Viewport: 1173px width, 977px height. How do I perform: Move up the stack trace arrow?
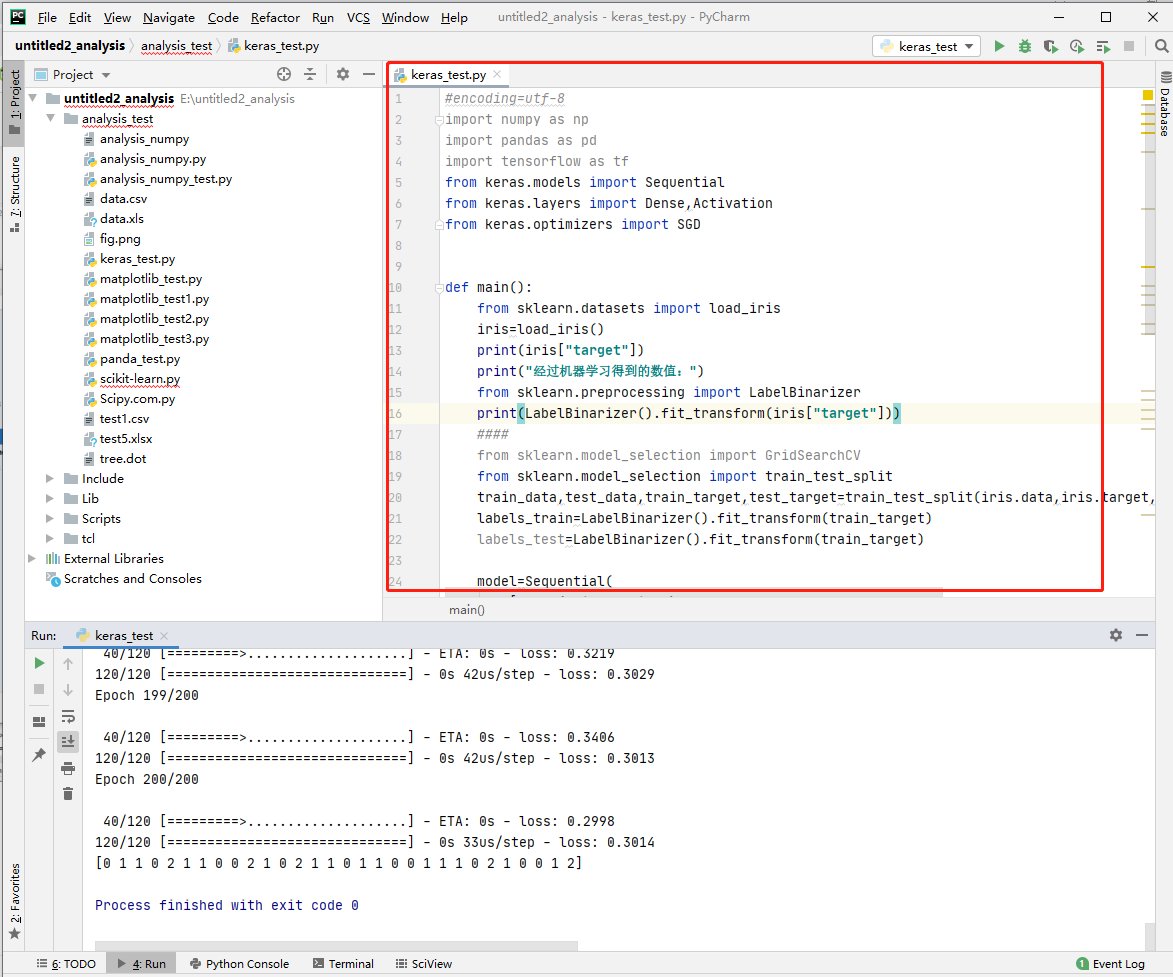[68, 664]
